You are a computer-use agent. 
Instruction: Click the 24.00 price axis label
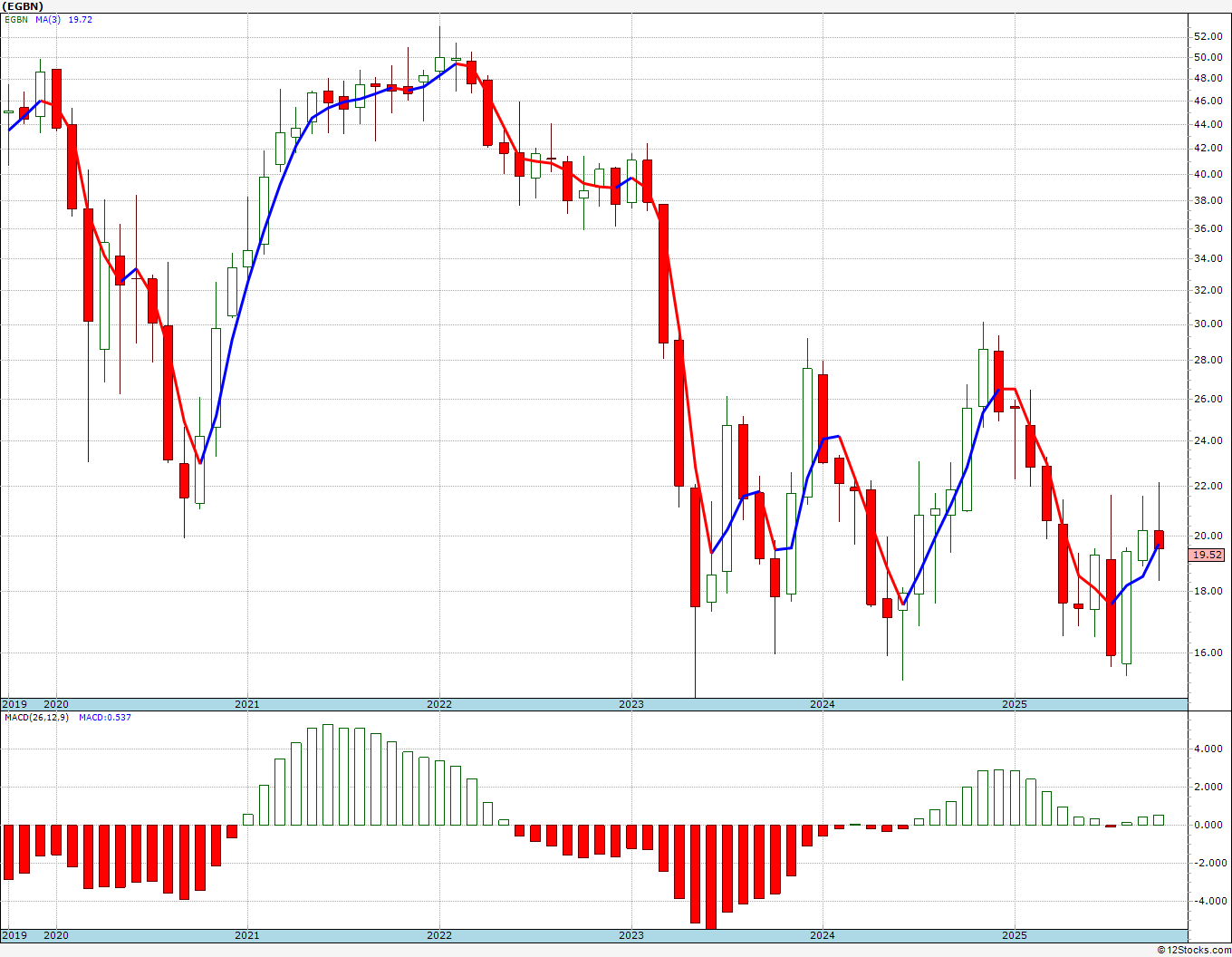(x=1208, y=441)
